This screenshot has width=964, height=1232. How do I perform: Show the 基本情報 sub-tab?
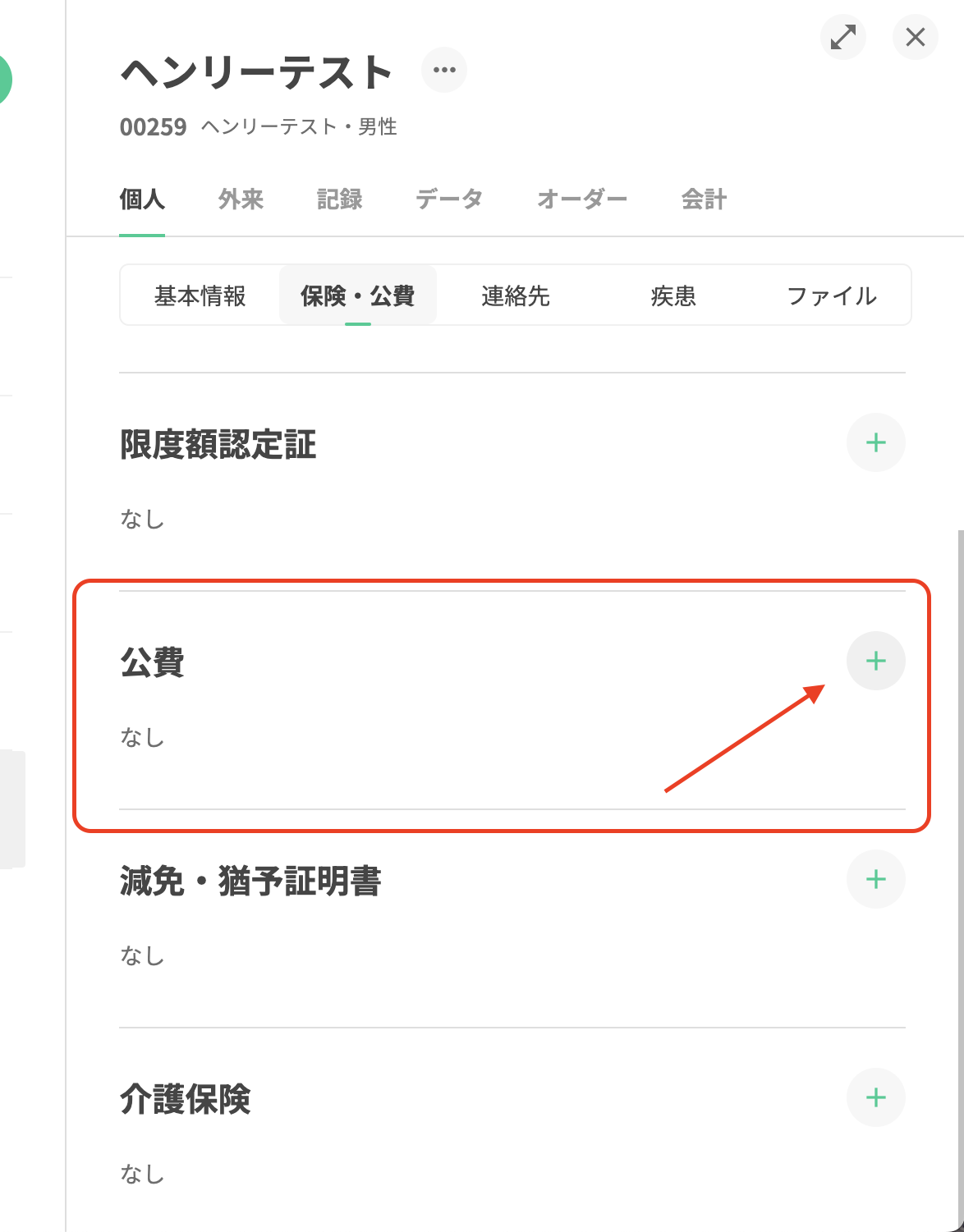point(200,295)
